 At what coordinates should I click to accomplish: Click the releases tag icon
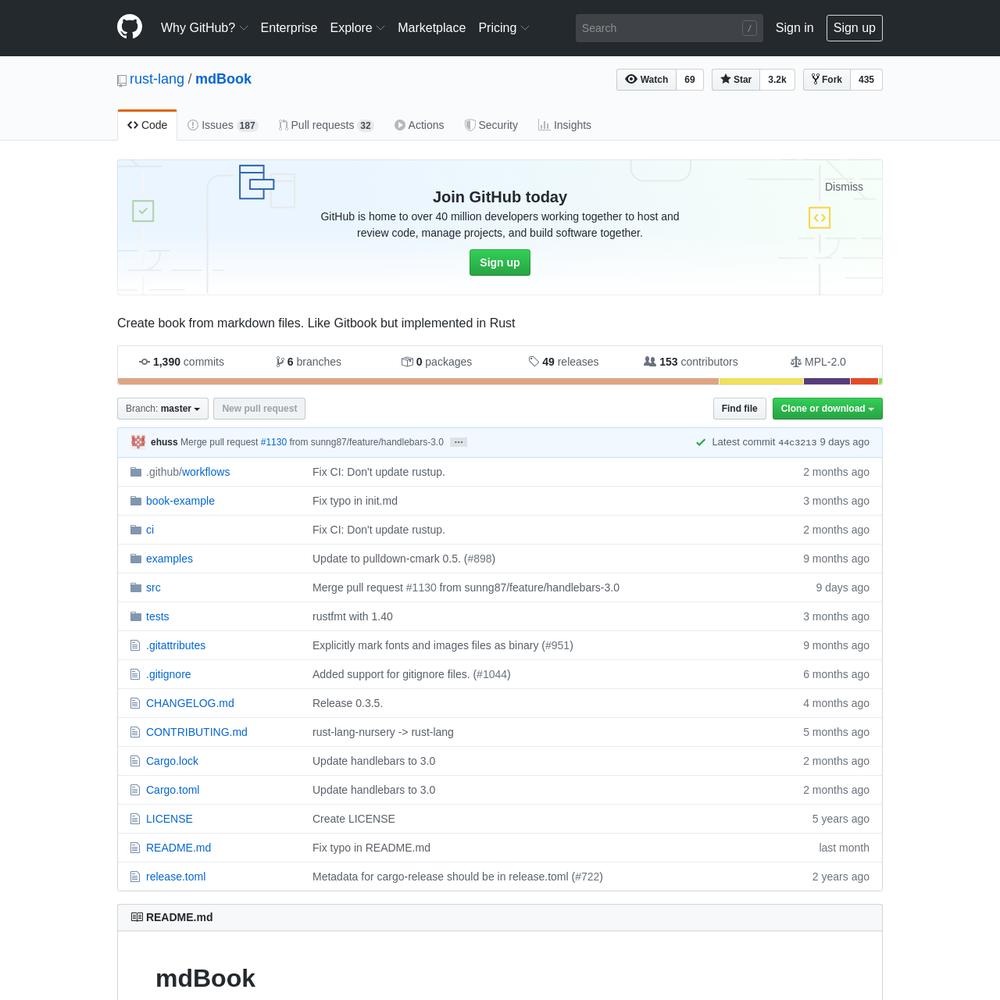pyautogui.click(x=534, y=362)
